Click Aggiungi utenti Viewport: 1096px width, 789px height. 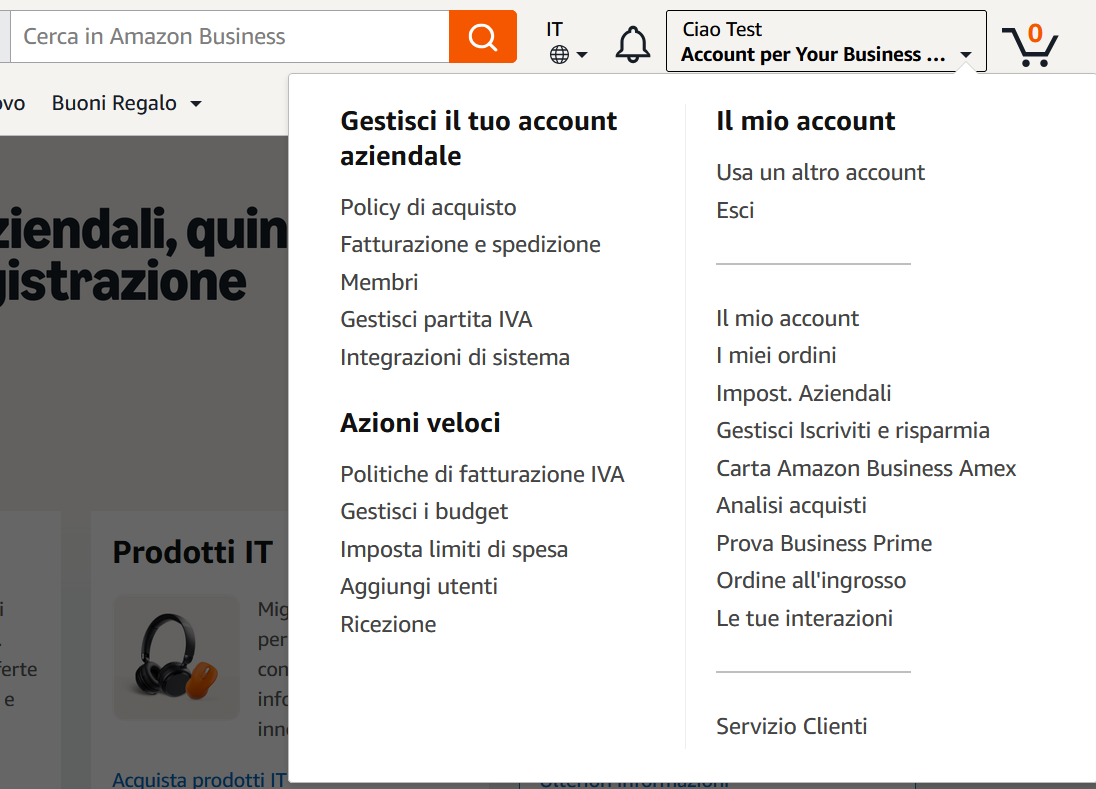coord(419,586)
